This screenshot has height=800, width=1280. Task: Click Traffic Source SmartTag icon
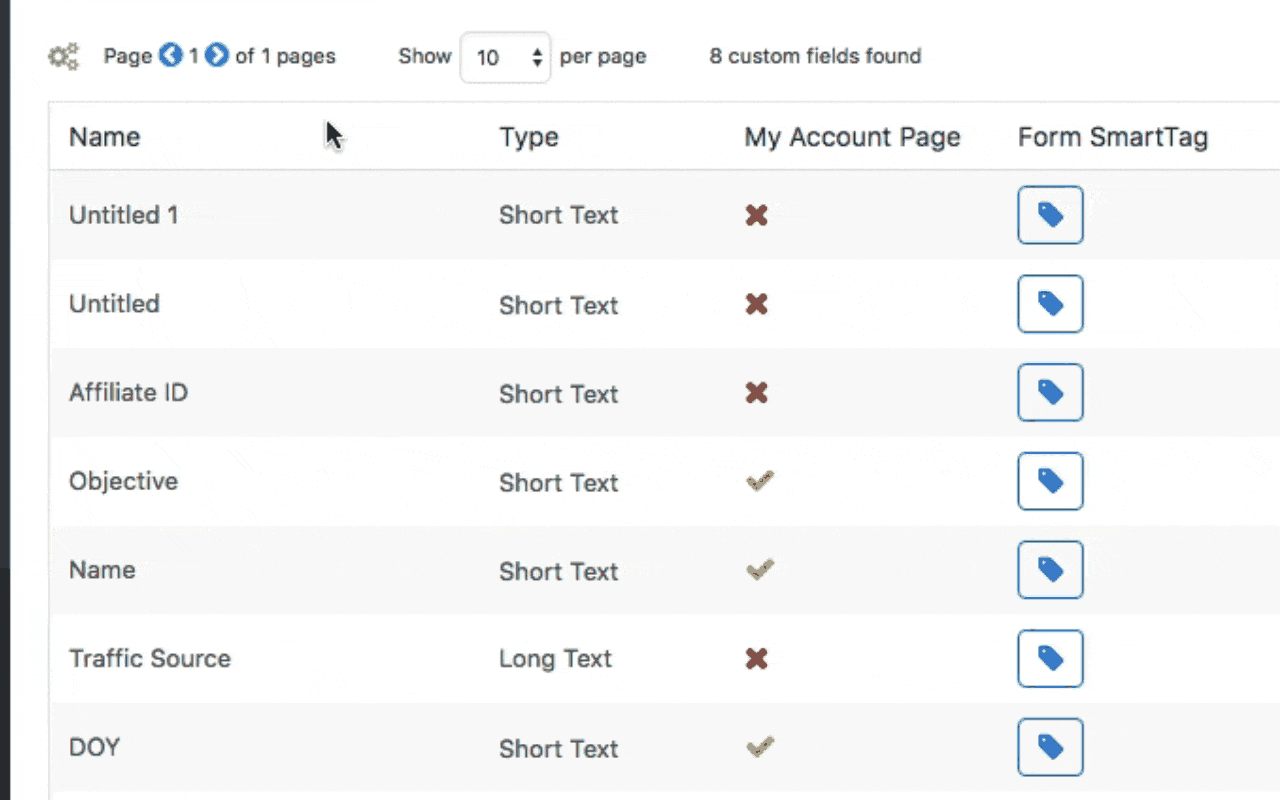click(x=1050, y=658)
